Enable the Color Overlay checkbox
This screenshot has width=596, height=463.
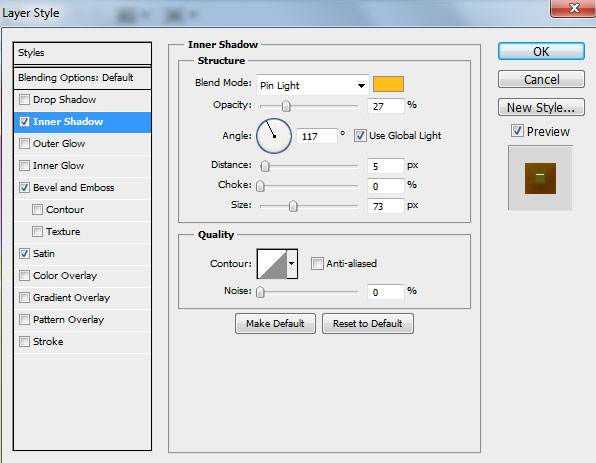[x=24, y=276]
